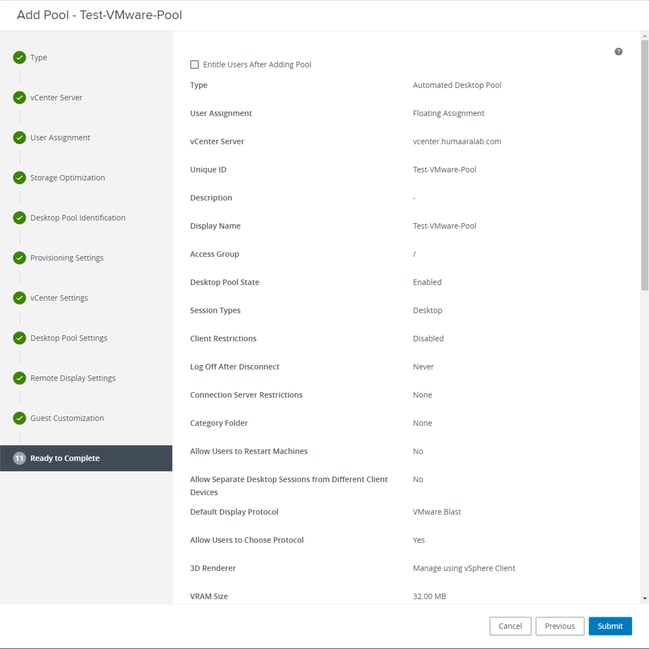The width and height of the screenshot is (649, 649).
Task: Go back with the Previous button
Action: [x=560, y=626]
